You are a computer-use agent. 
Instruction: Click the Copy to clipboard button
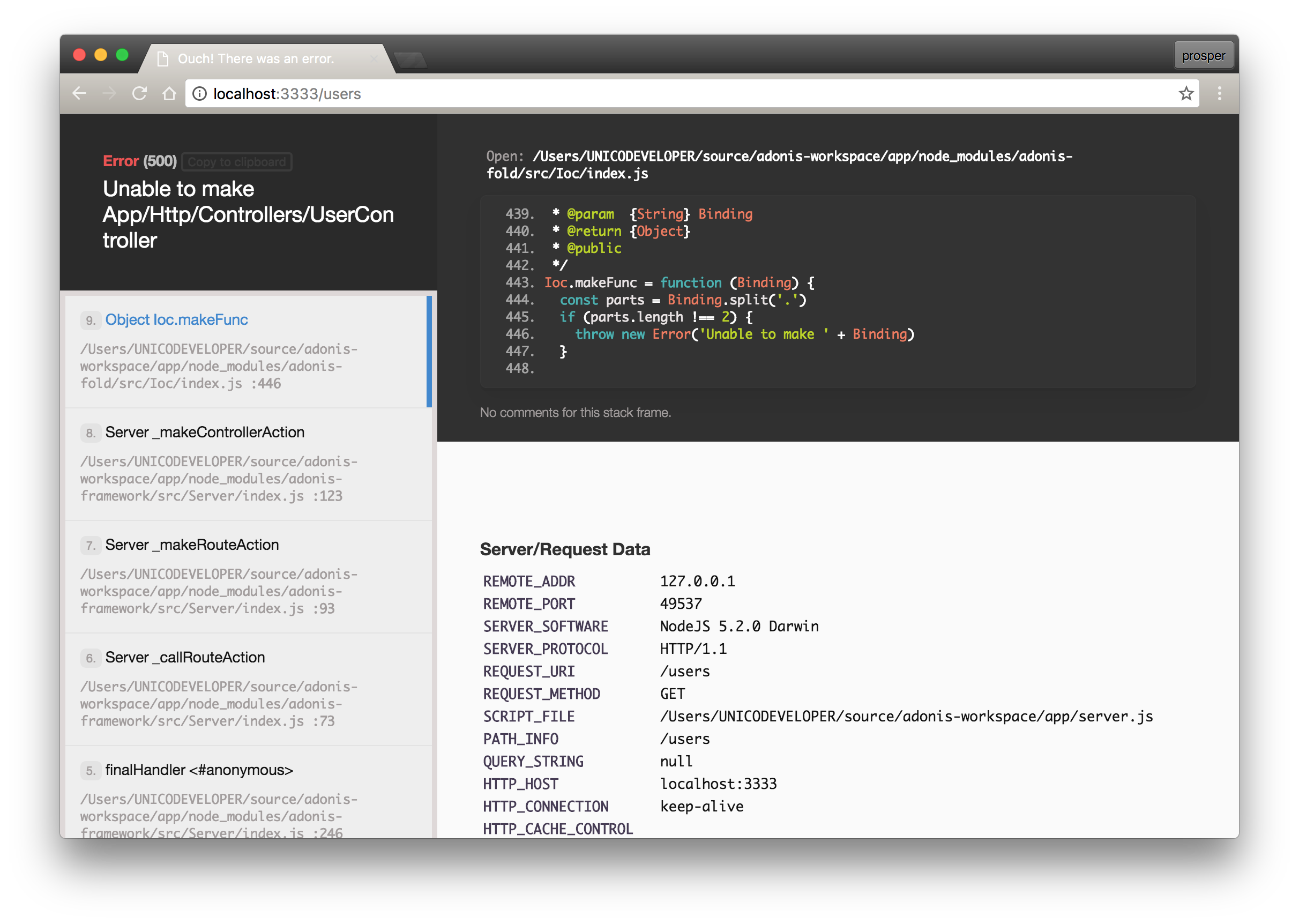236,162
